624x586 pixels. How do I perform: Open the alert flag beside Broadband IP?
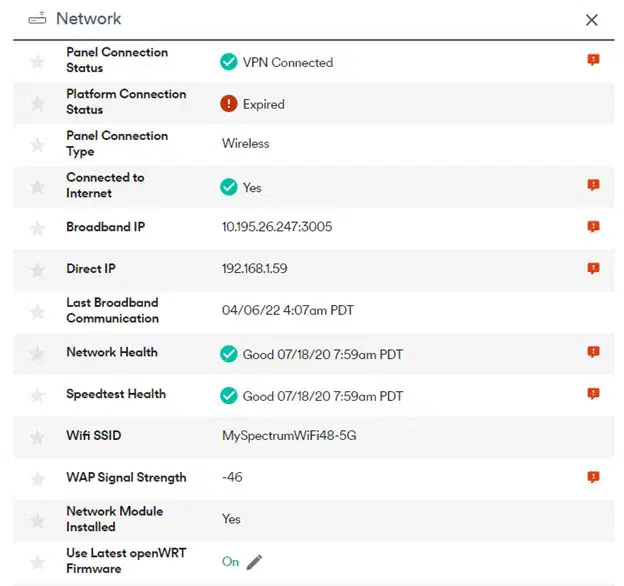(593, 226)
